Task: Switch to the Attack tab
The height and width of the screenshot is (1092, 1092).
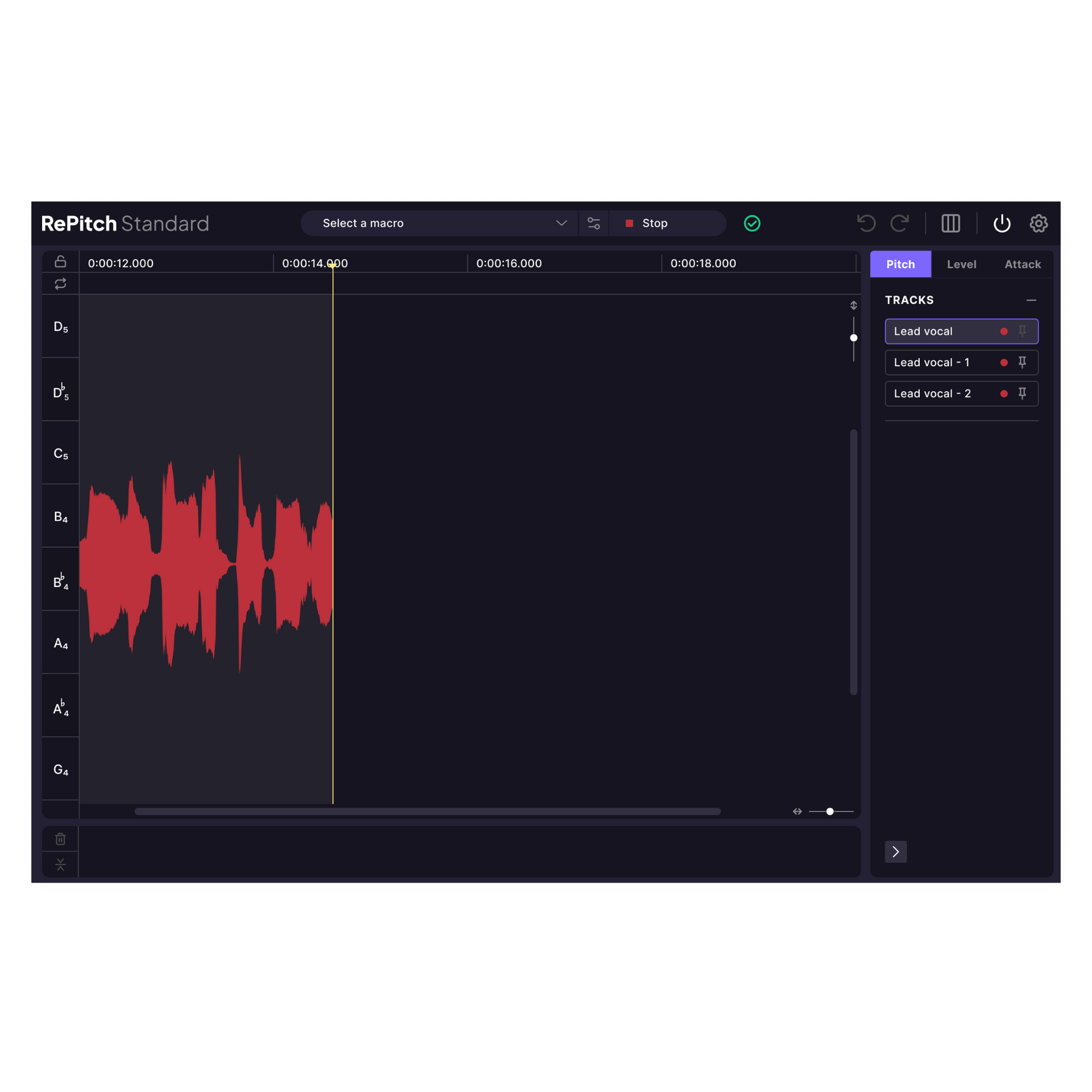Action: pos(1022,264)
